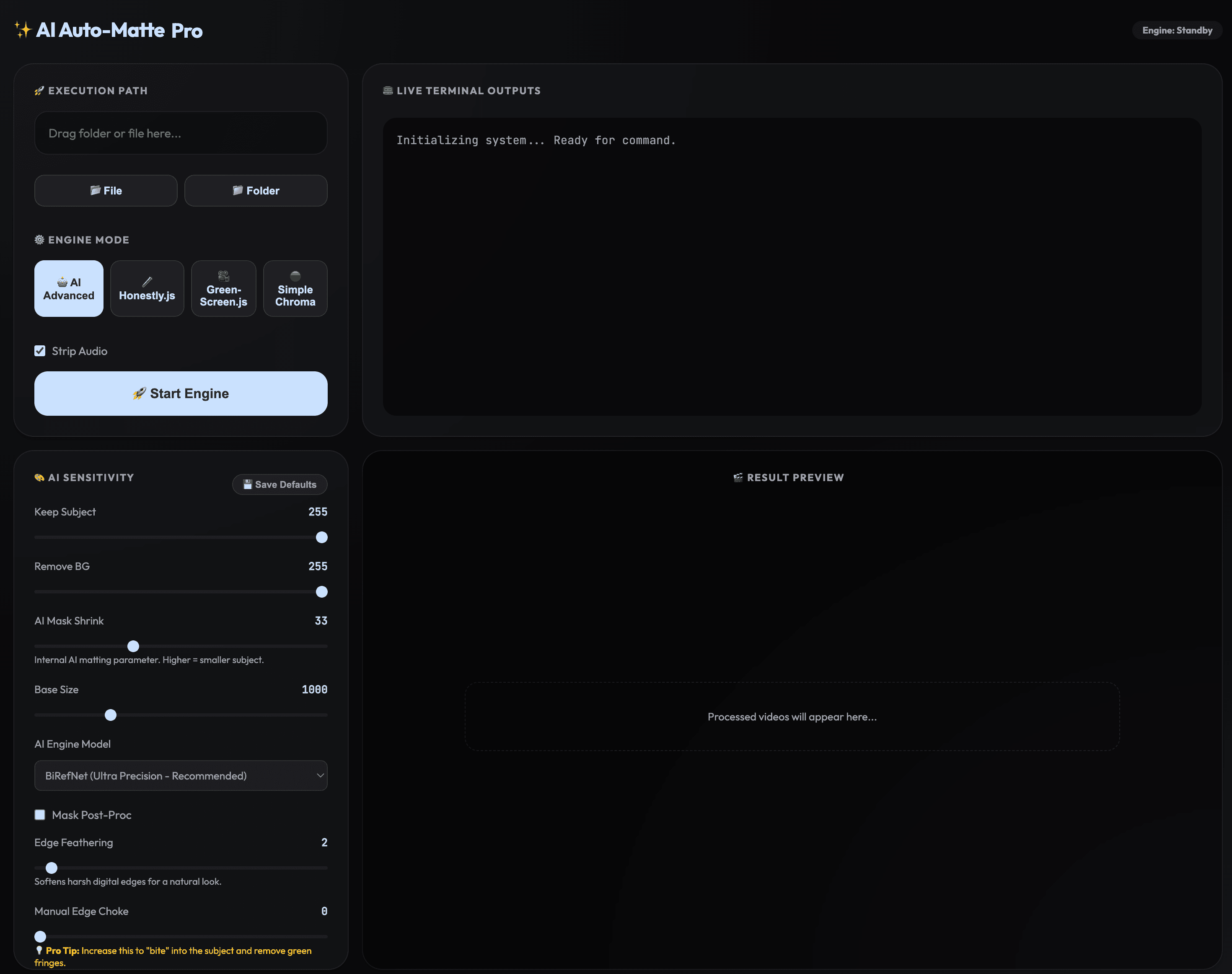
Task: Uncheck the Strip Audio checkbox
Action: click(40, 351)
